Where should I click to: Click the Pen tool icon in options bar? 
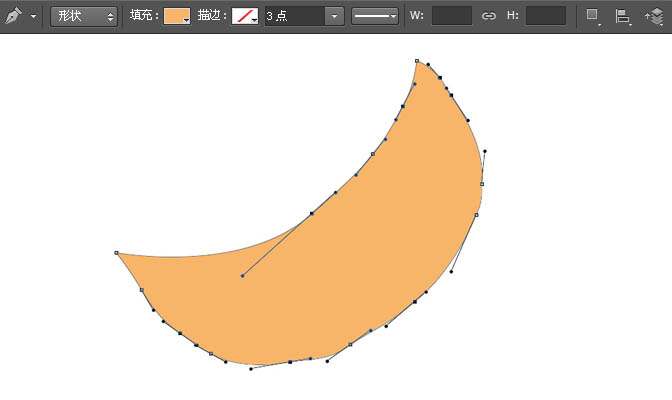(13, 17)
